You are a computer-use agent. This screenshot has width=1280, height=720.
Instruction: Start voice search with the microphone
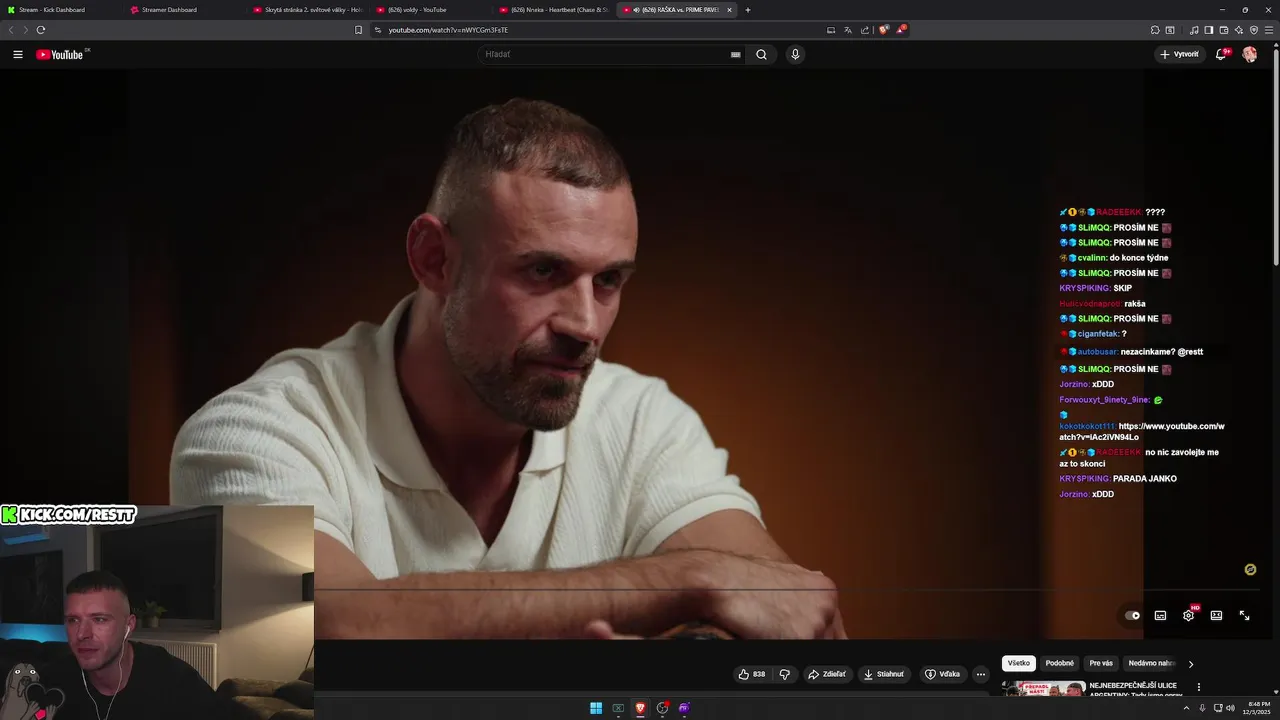(795, 54)
